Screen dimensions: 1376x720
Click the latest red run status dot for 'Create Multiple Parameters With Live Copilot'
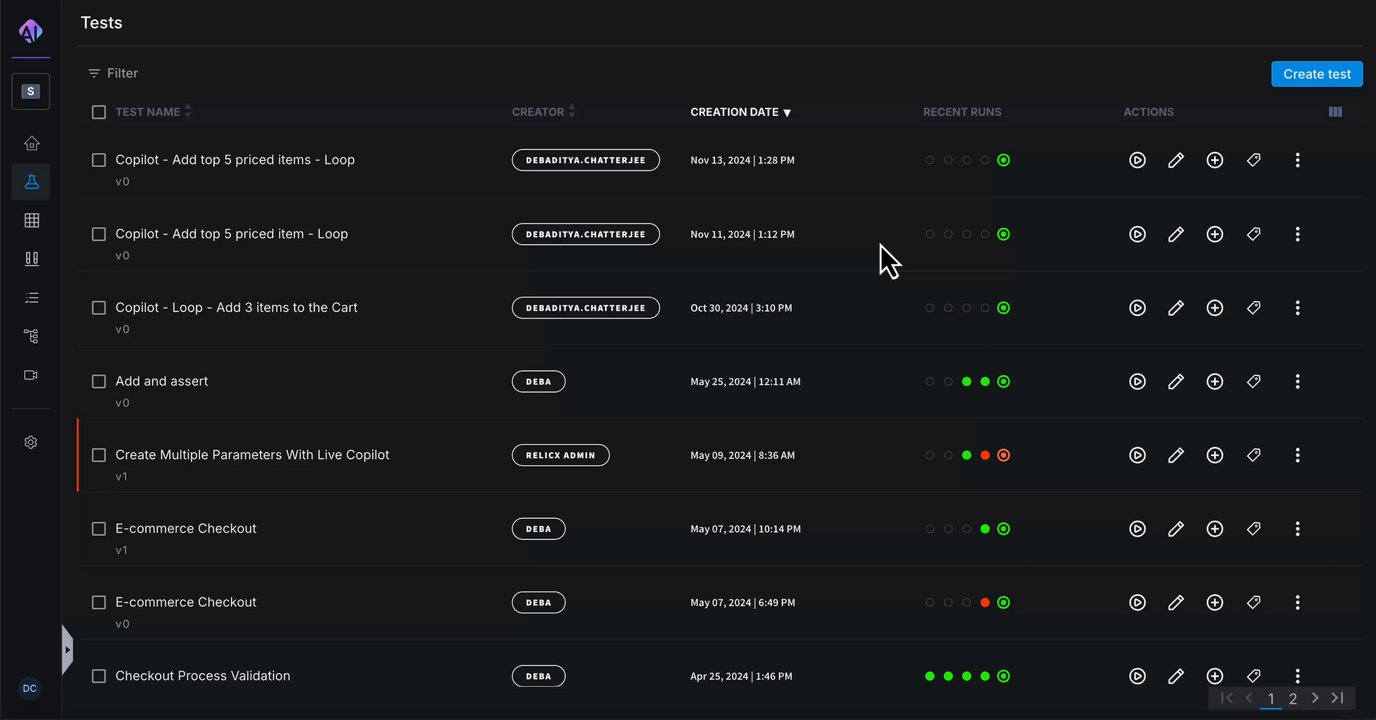[1004, 455]
